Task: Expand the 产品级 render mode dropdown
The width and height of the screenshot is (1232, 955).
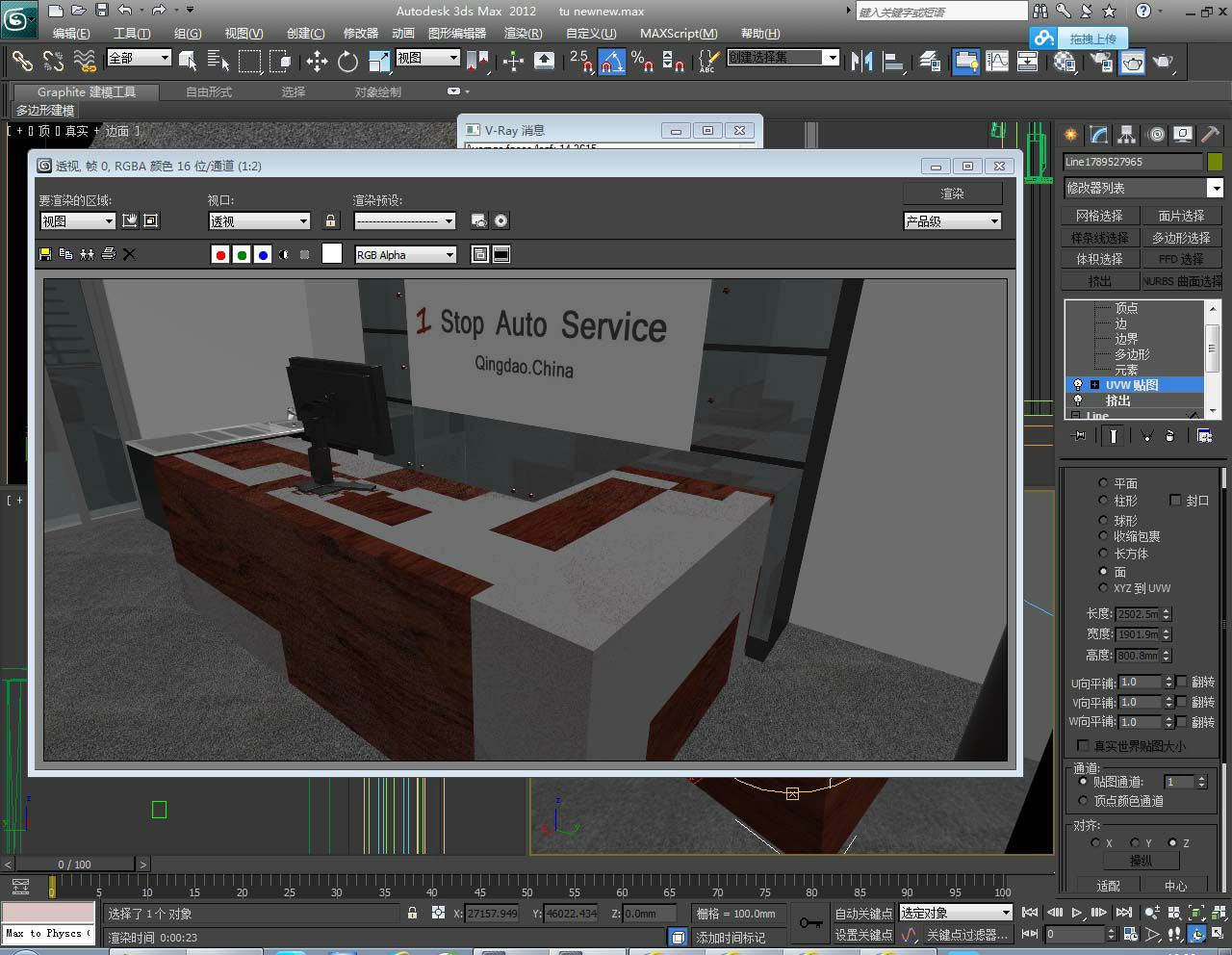Action: pos(952,221)
